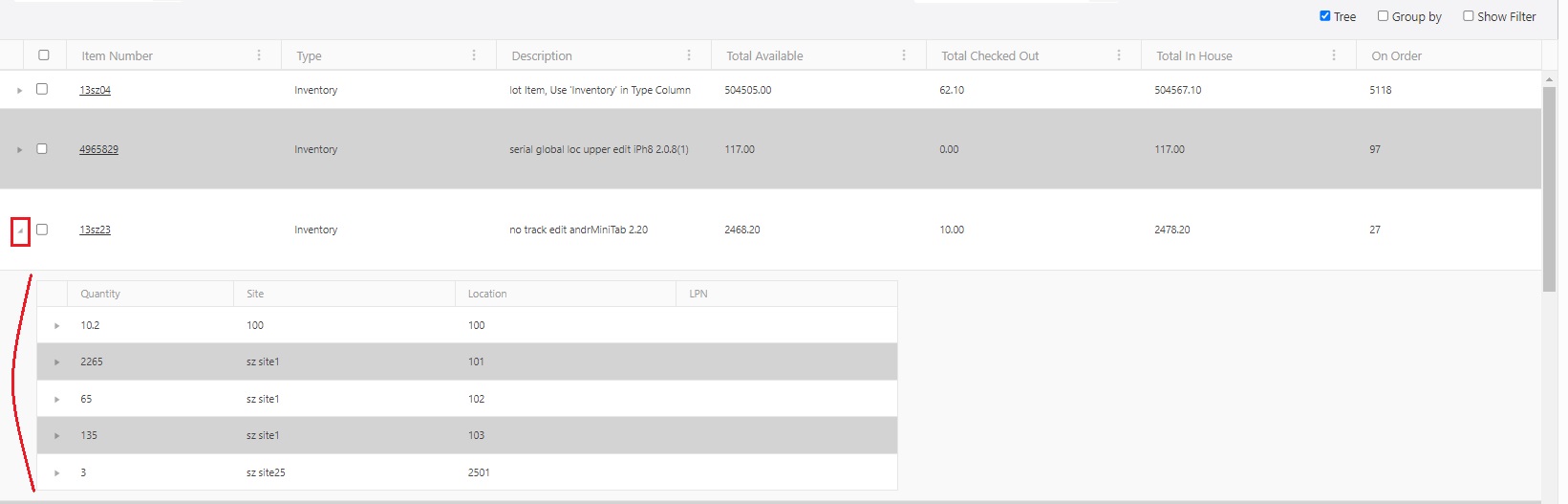Viewport: 1568px width, 504px height.
Task: Select the 5118 on order cell
Action: coord(1381,90)
